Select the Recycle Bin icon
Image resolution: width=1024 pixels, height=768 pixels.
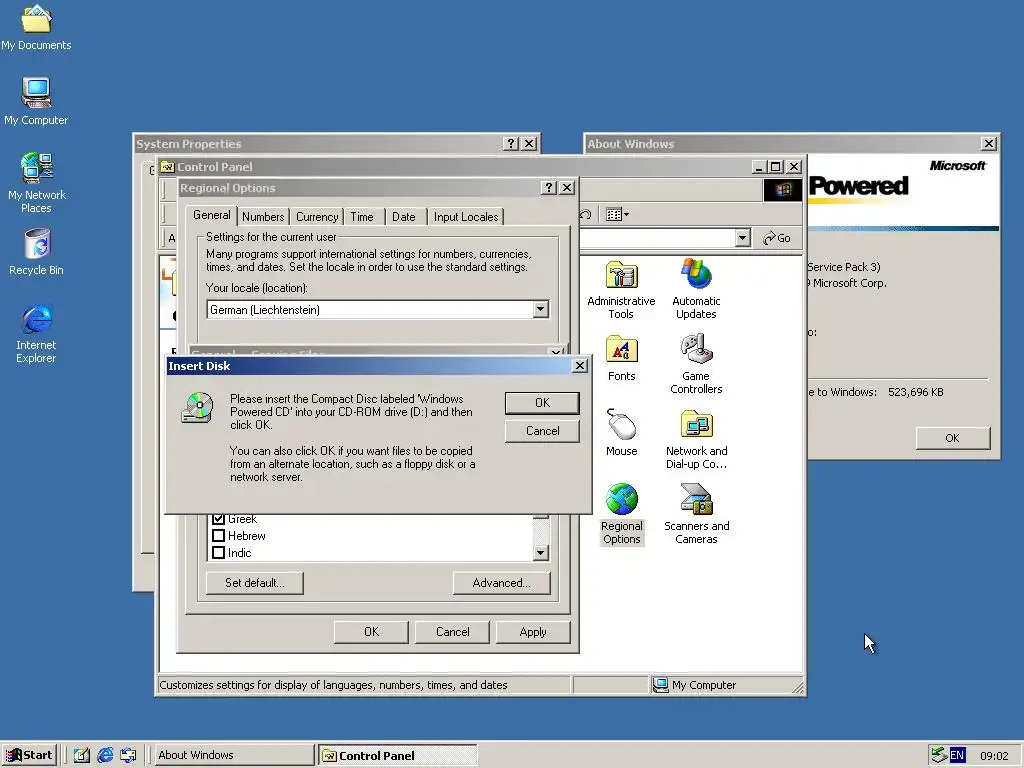coord(36,252)
